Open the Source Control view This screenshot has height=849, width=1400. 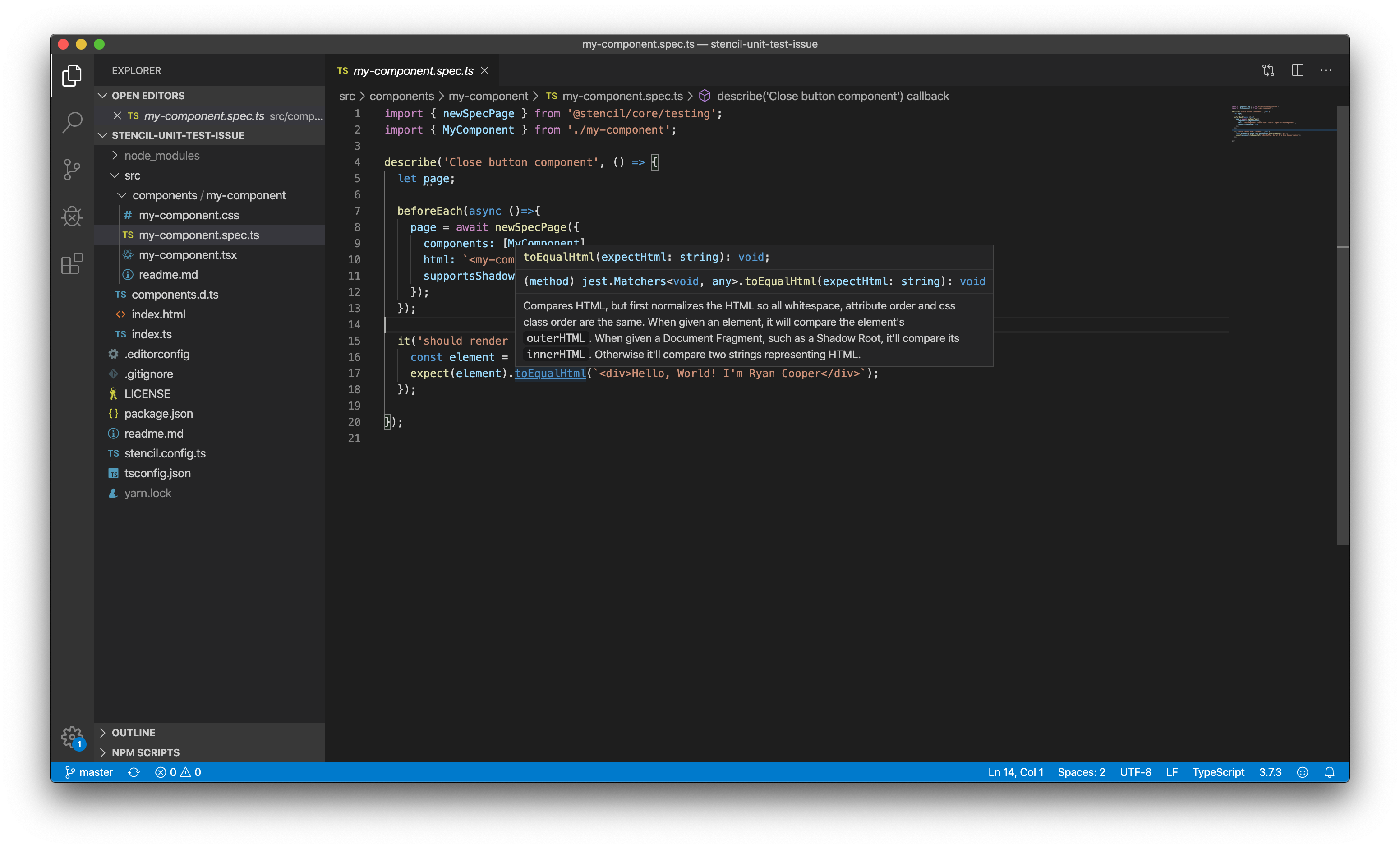click(72, 169)
